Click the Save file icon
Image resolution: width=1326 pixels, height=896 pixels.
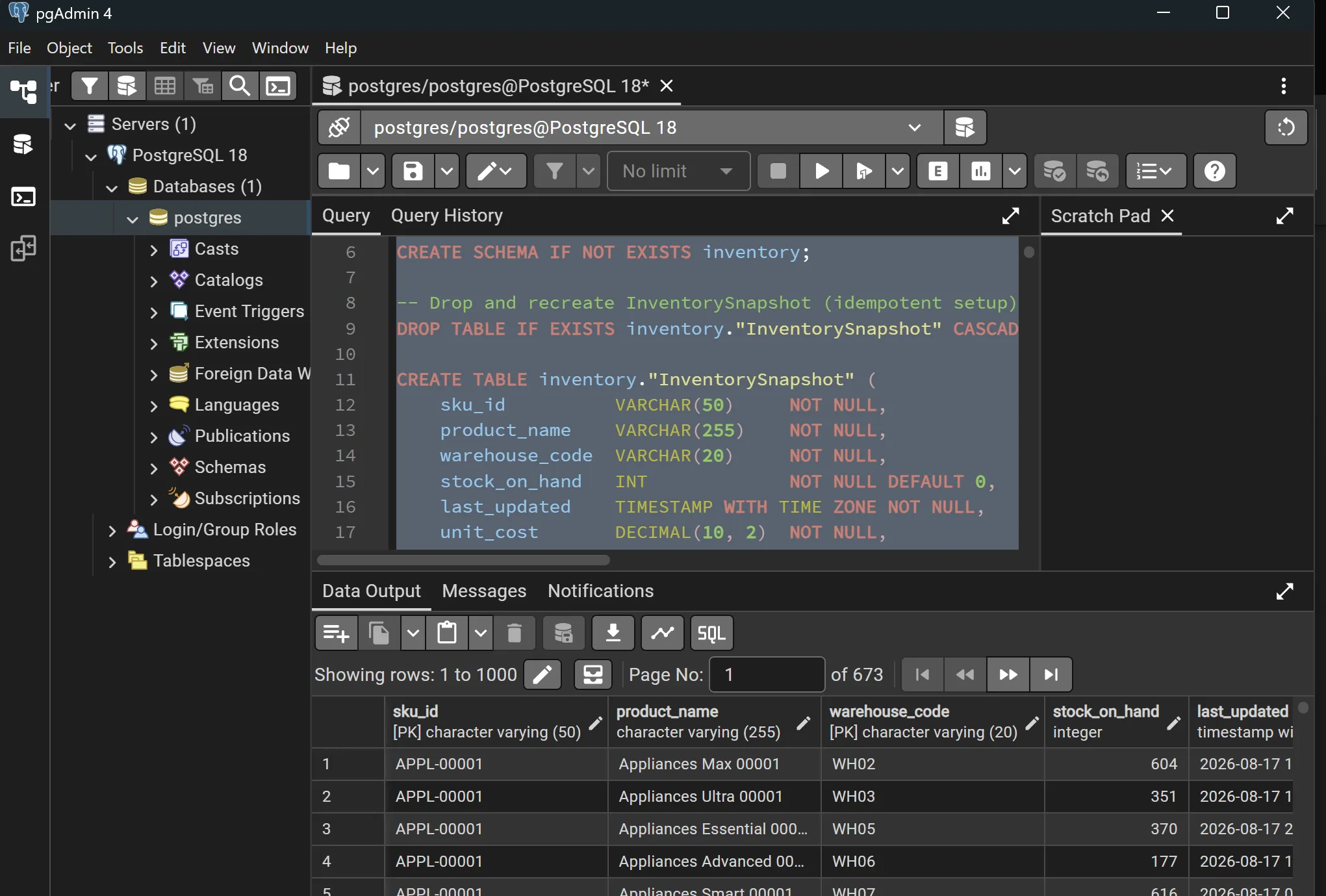413,172
